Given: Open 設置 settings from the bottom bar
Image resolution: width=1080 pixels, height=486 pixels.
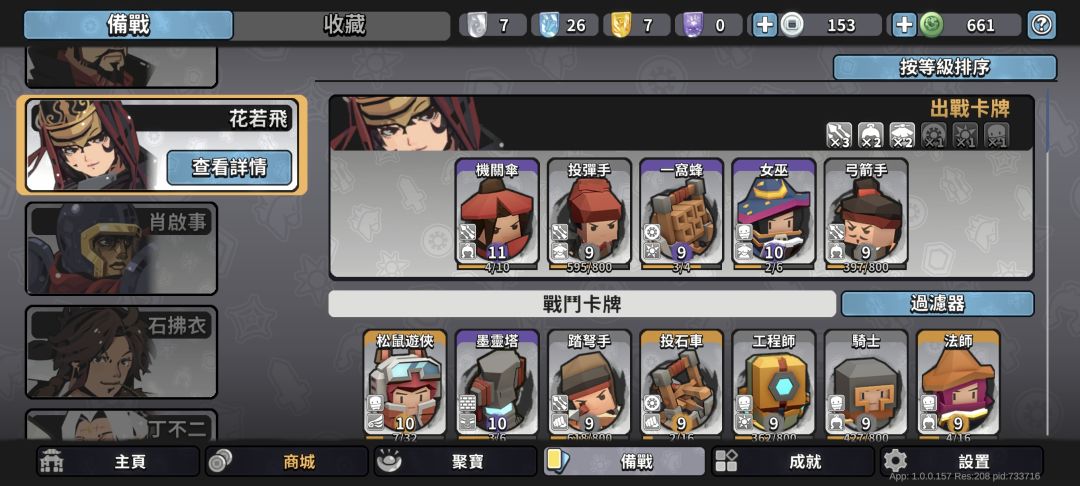Looking at the screenshot, I should (962, 461).
